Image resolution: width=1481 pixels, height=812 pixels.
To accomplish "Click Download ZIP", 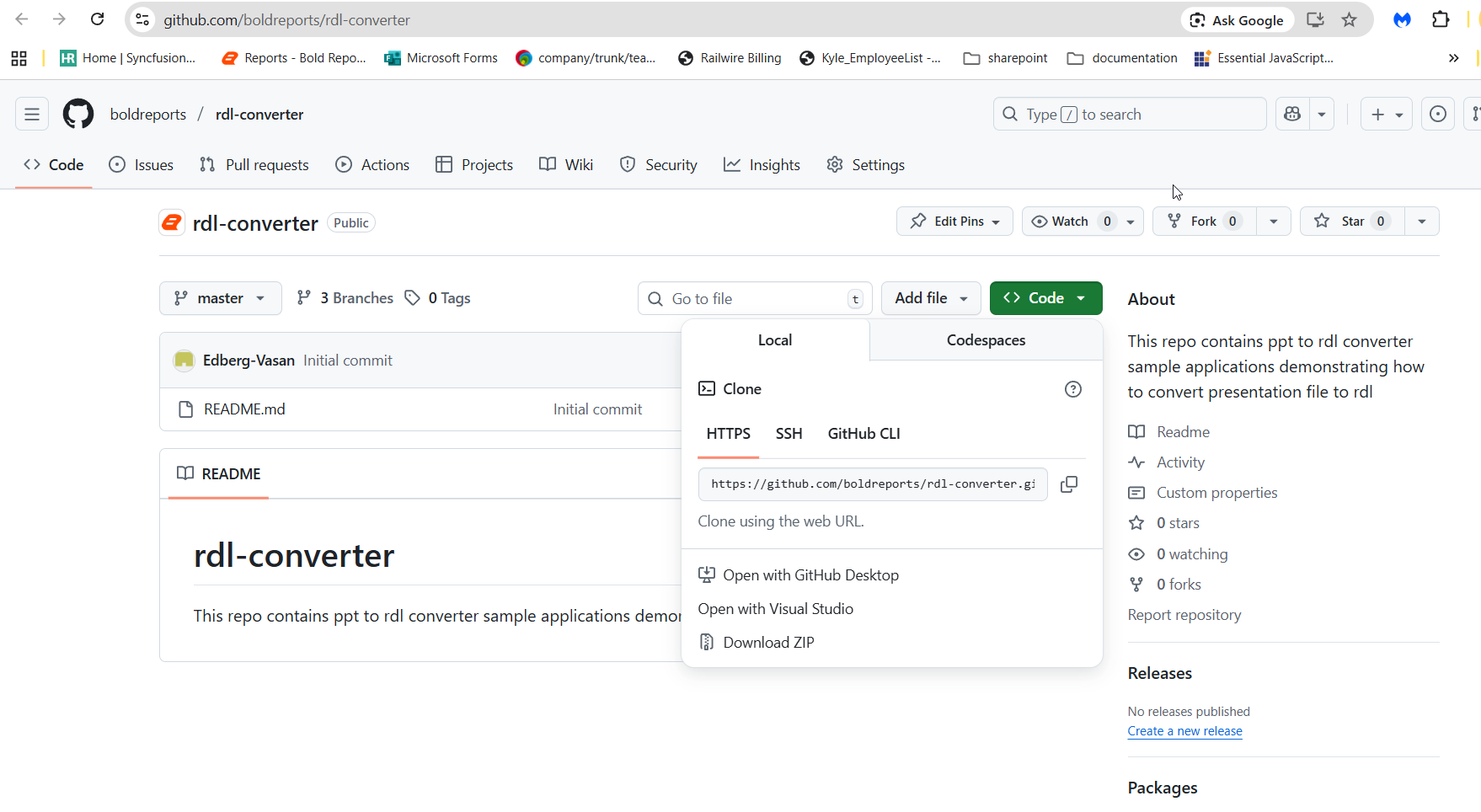I will (767, 643).
